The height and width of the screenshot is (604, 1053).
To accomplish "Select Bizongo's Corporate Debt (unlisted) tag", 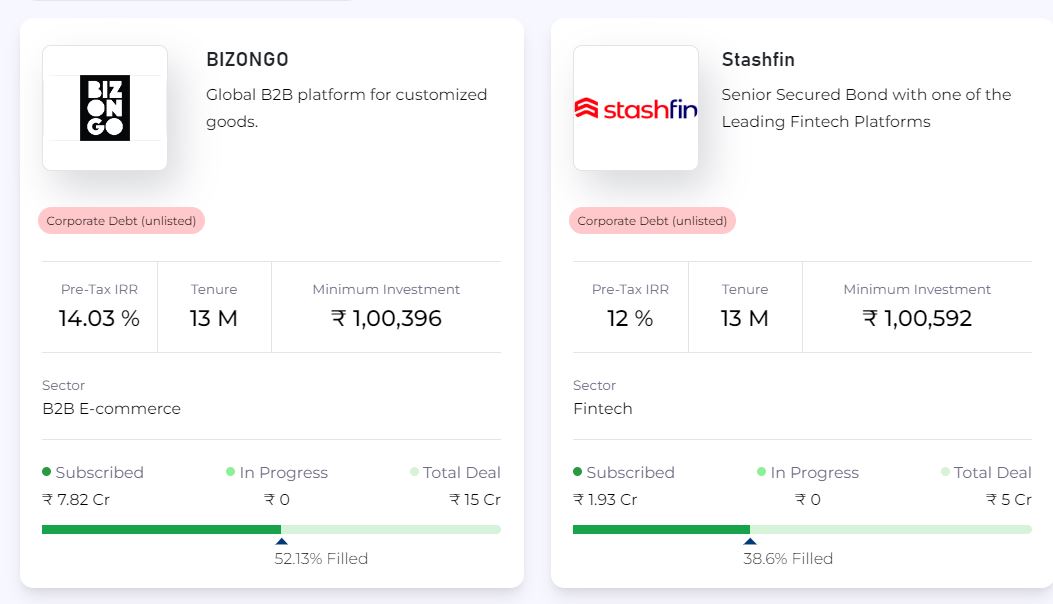I will 121,221.
